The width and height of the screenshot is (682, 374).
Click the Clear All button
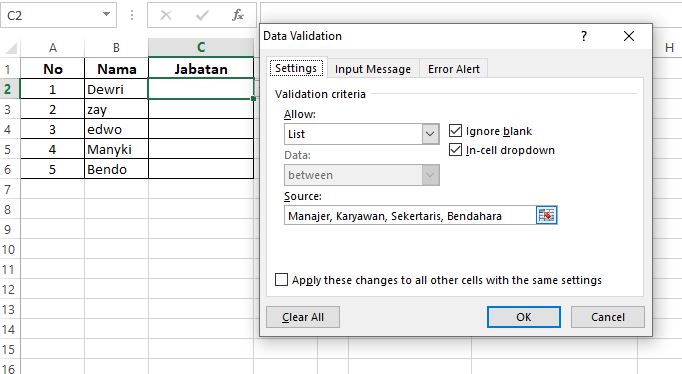(x=303, y=317)
